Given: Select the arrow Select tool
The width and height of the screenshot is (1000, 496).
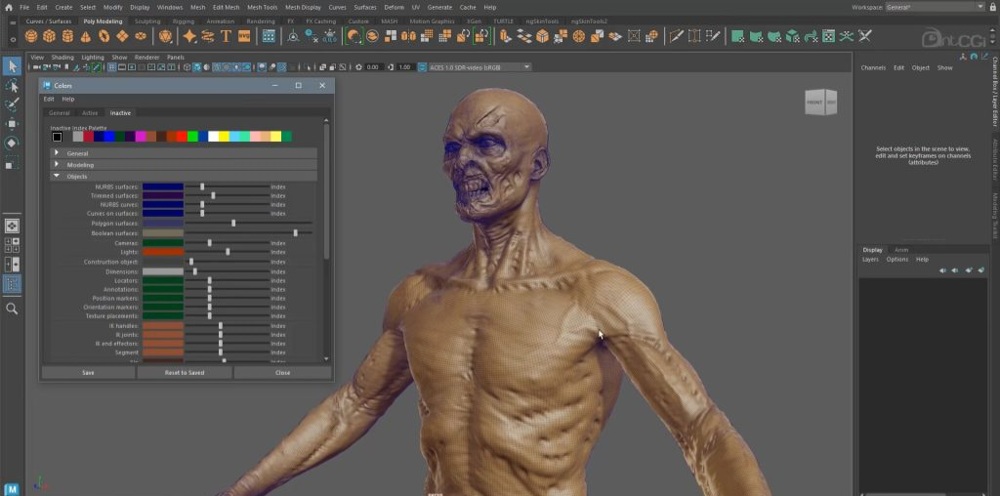Looking at the screenshot, I should (12, 66).
